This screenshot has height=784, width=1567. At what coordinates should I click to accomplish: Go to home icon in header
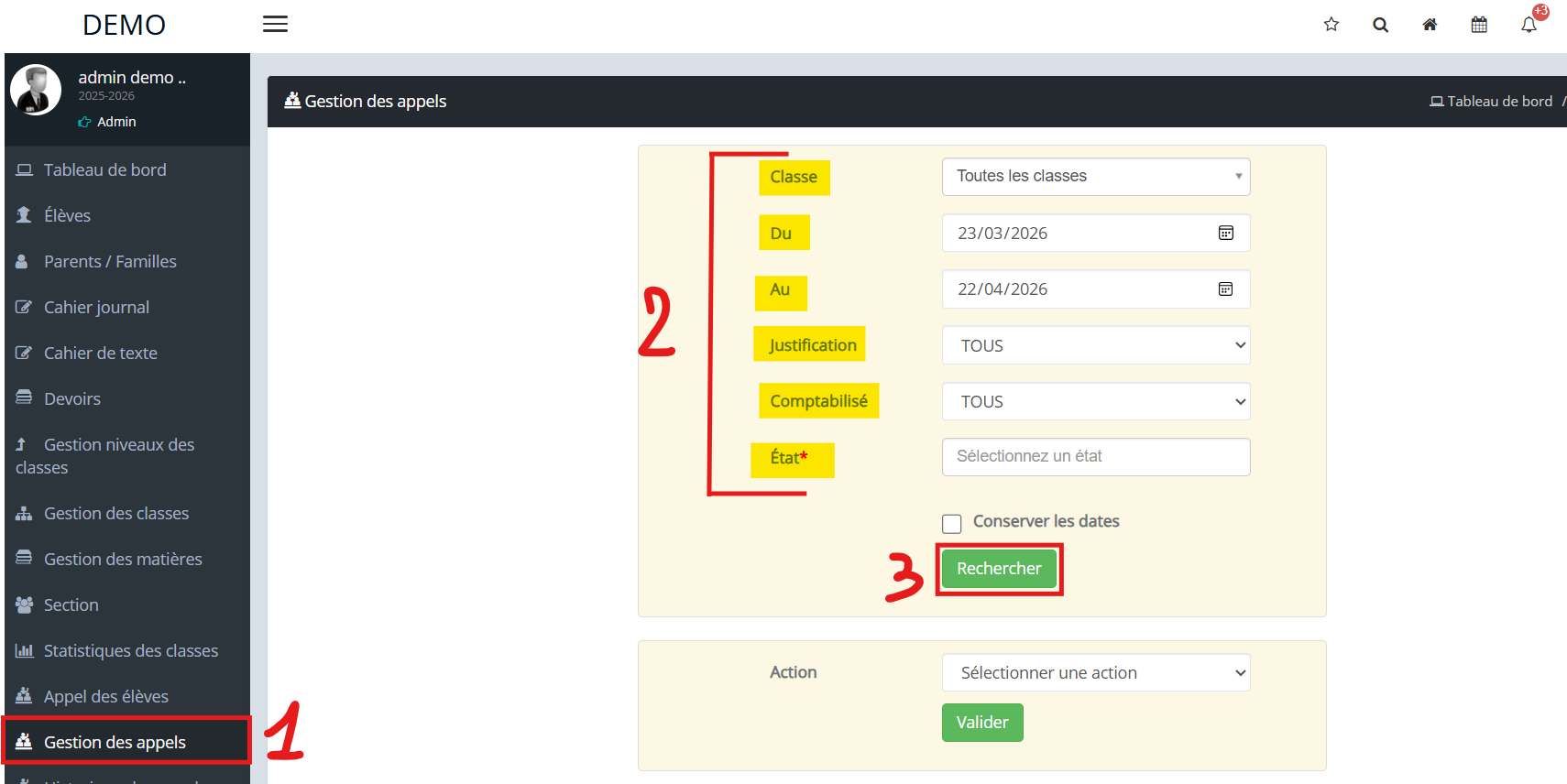tap(1430, 25)
